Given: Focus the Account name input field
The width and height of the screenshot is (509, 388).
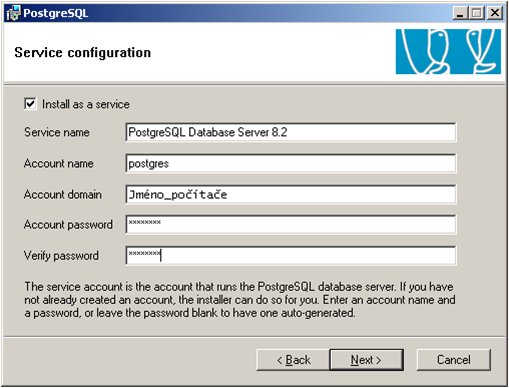Looking at the screenshot, I should (291, 163).
